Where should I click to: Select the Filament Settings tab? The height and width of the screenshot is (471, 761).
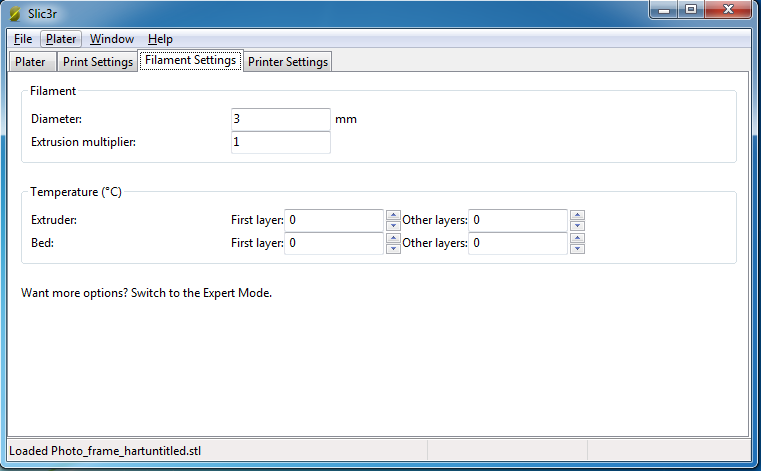[190, 60]
